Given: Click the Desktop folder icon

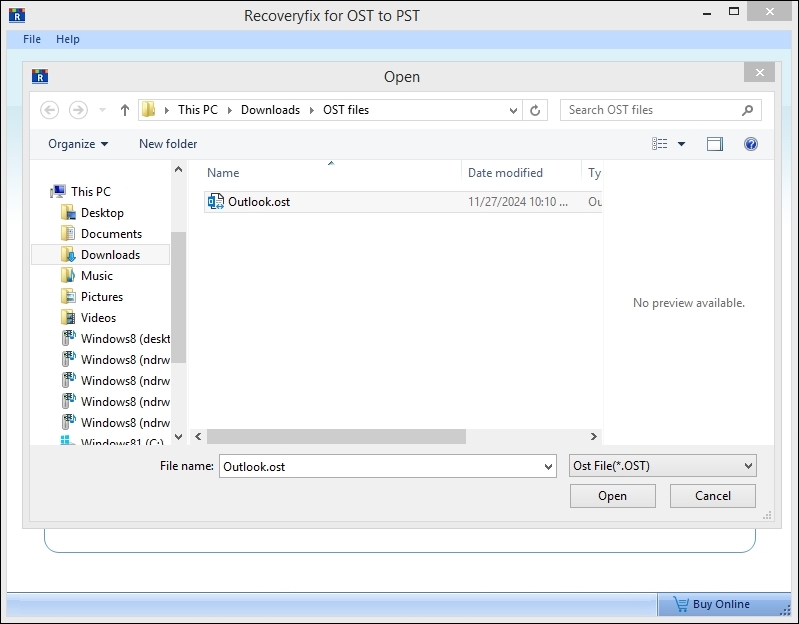Looking at the screenshot, I should pyautogui.click(x=68, y=213).
